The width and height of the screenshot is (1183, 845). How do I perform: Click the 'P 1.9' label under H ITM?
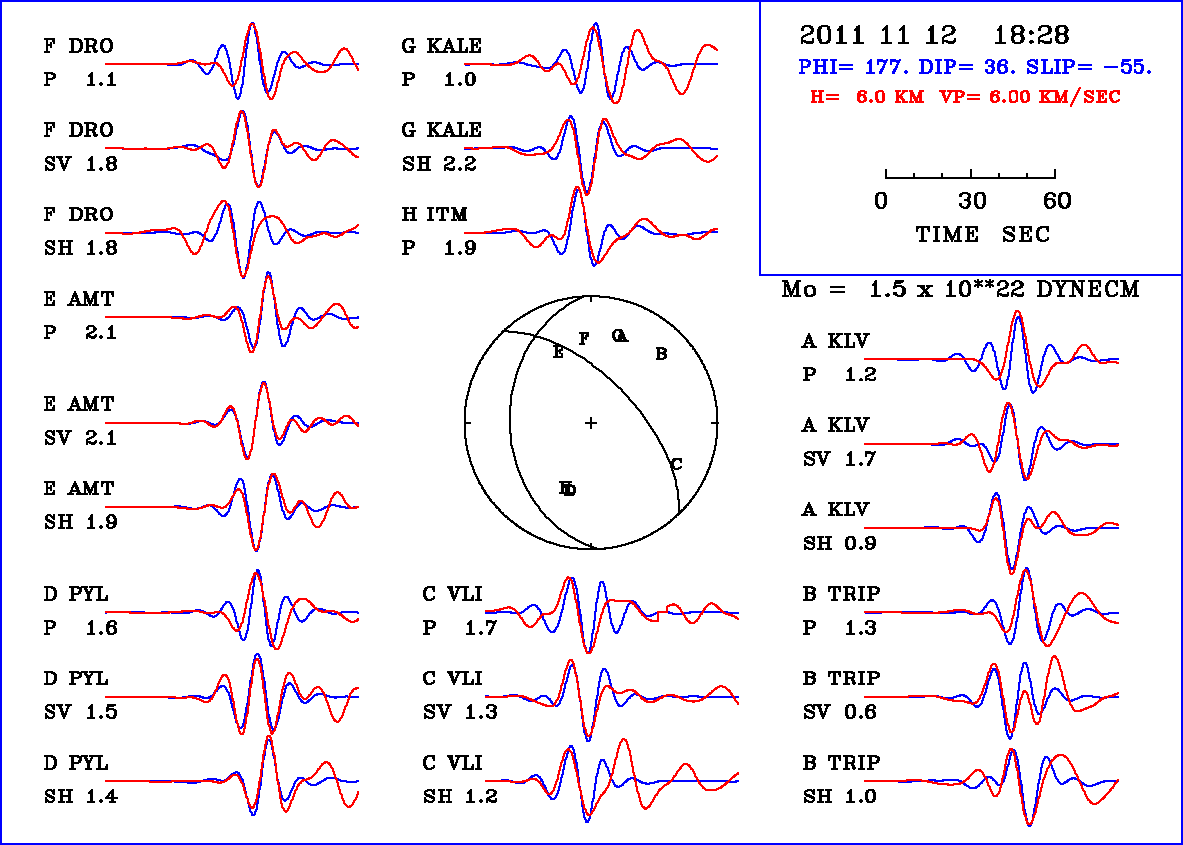(x=439, y=247)
